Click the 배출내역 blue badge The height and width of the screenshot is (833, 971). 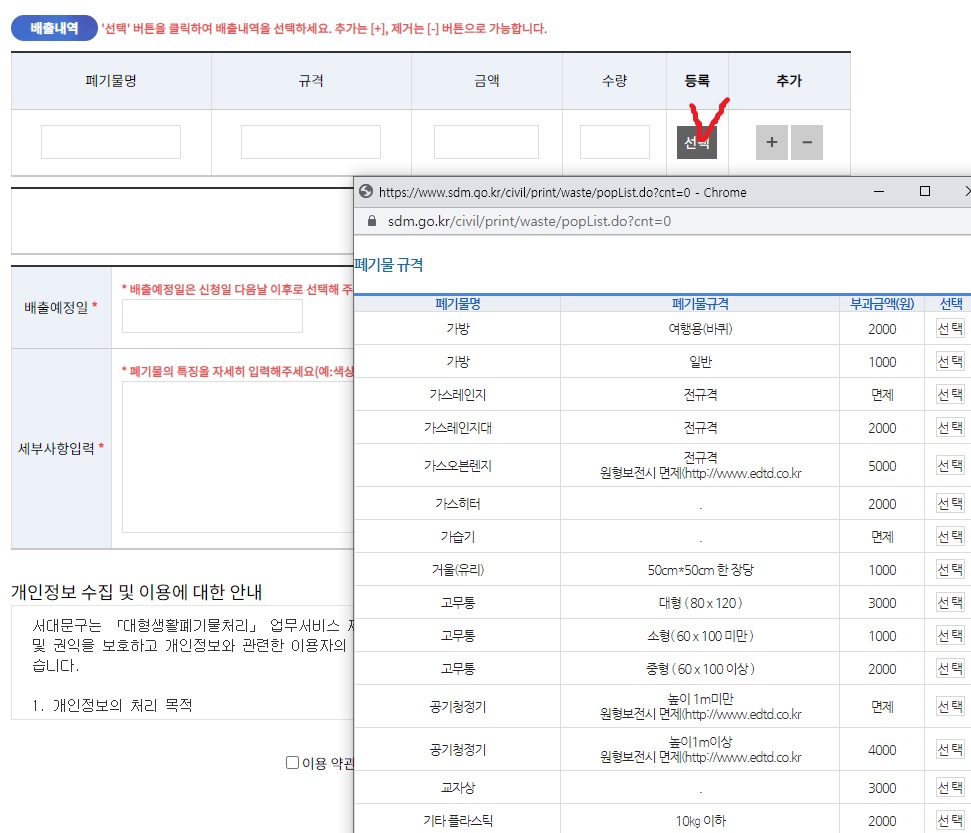tap(54, 28)
